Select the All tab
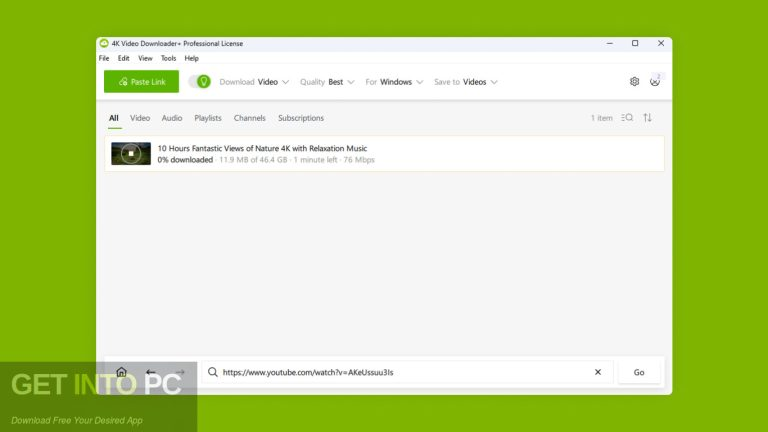 point(114,118)
